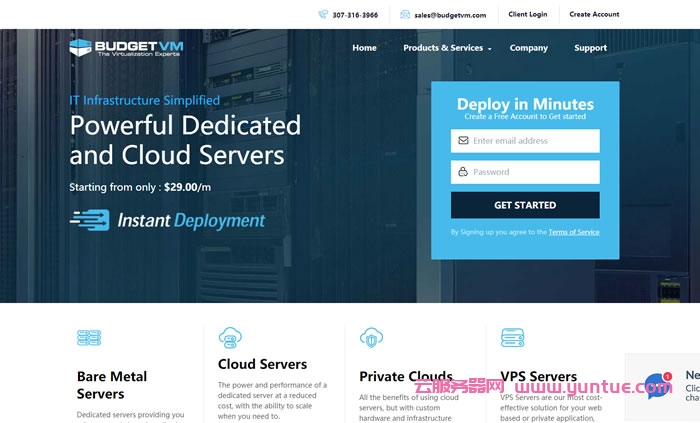
Task: Click the Create Account link
Action: [594, 15]
